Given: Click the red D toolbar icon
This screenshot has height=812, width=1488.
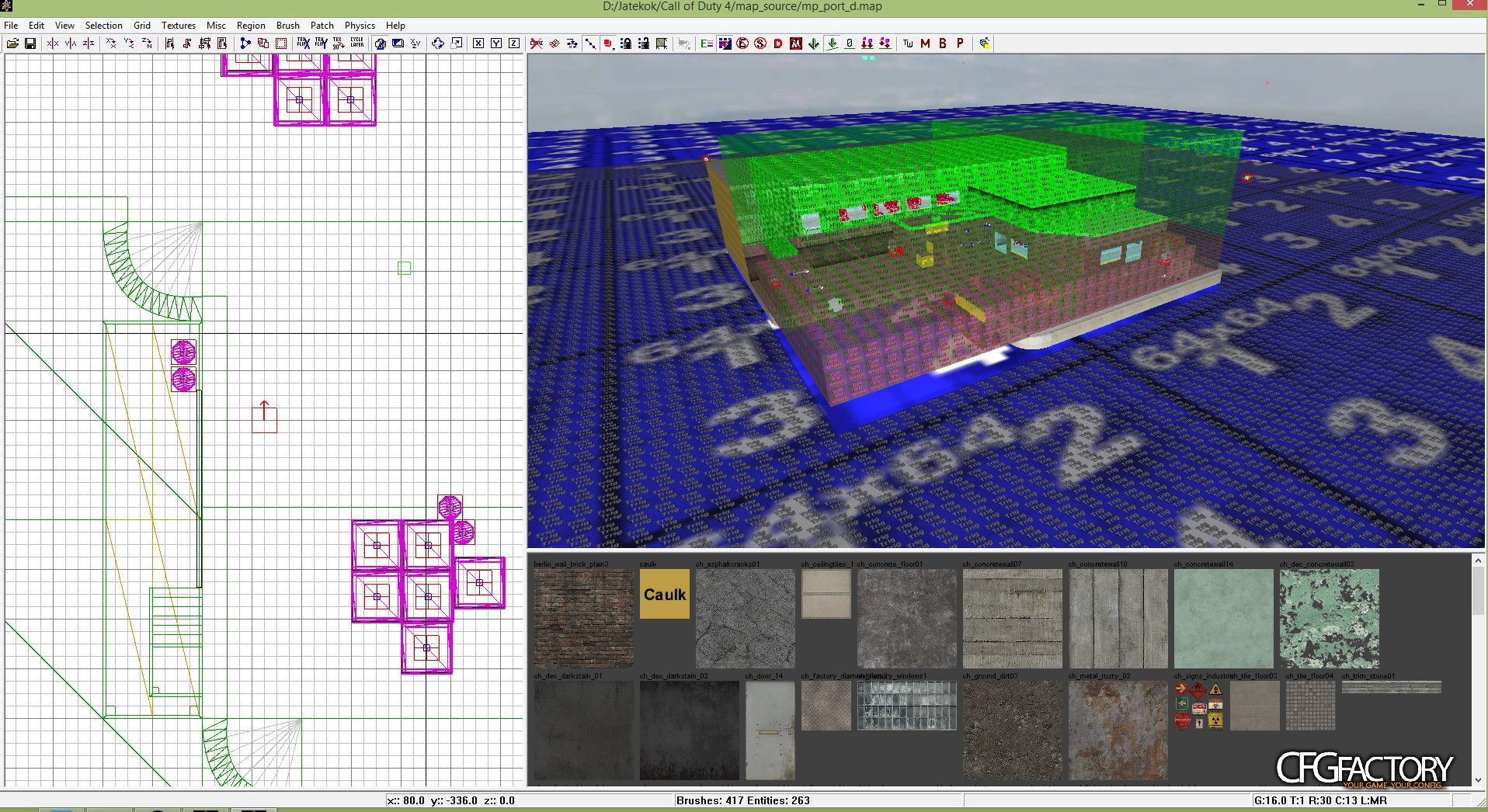Looking at the screenshot, I should [778, 43].
